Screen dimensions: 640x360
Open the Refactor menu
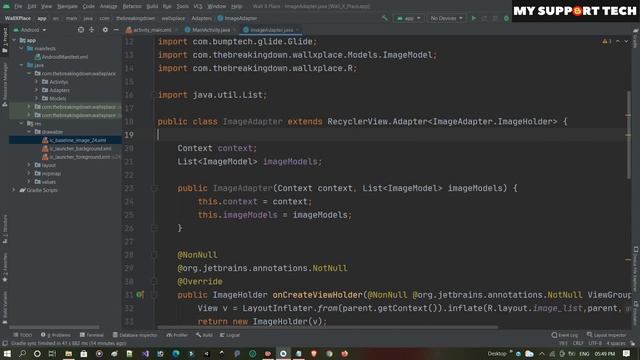click(132, 7)
